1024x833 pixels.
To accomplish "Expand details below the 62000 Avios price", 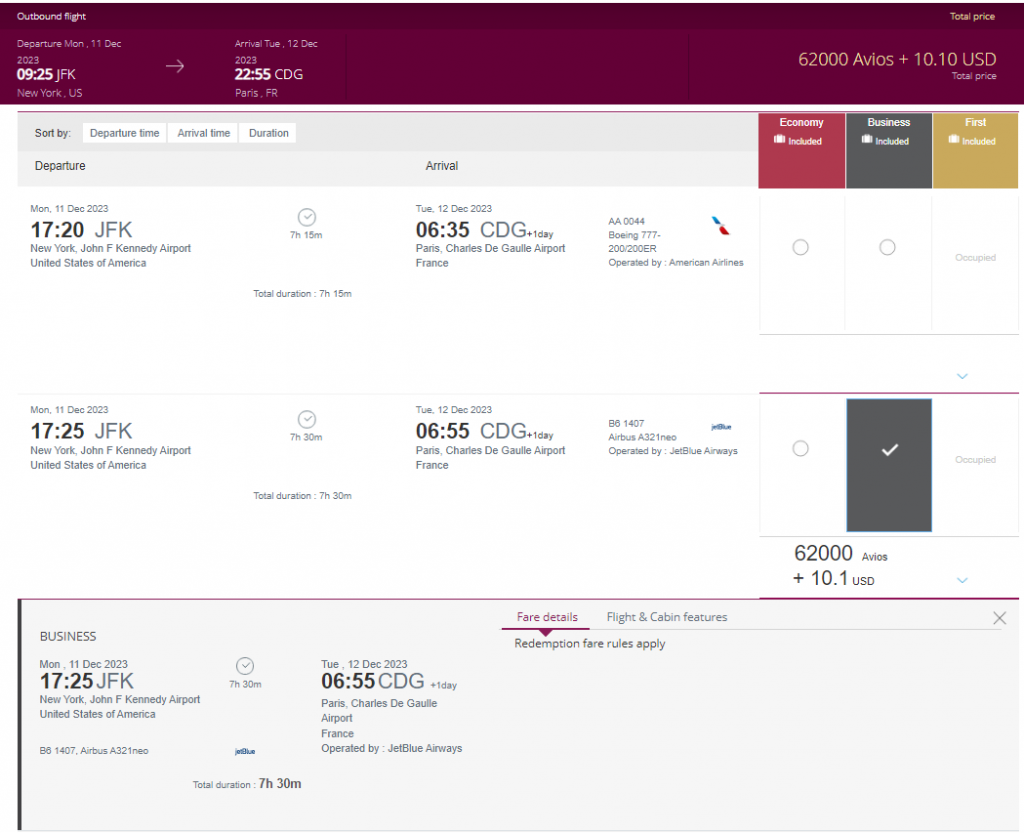I will point(962,580).
